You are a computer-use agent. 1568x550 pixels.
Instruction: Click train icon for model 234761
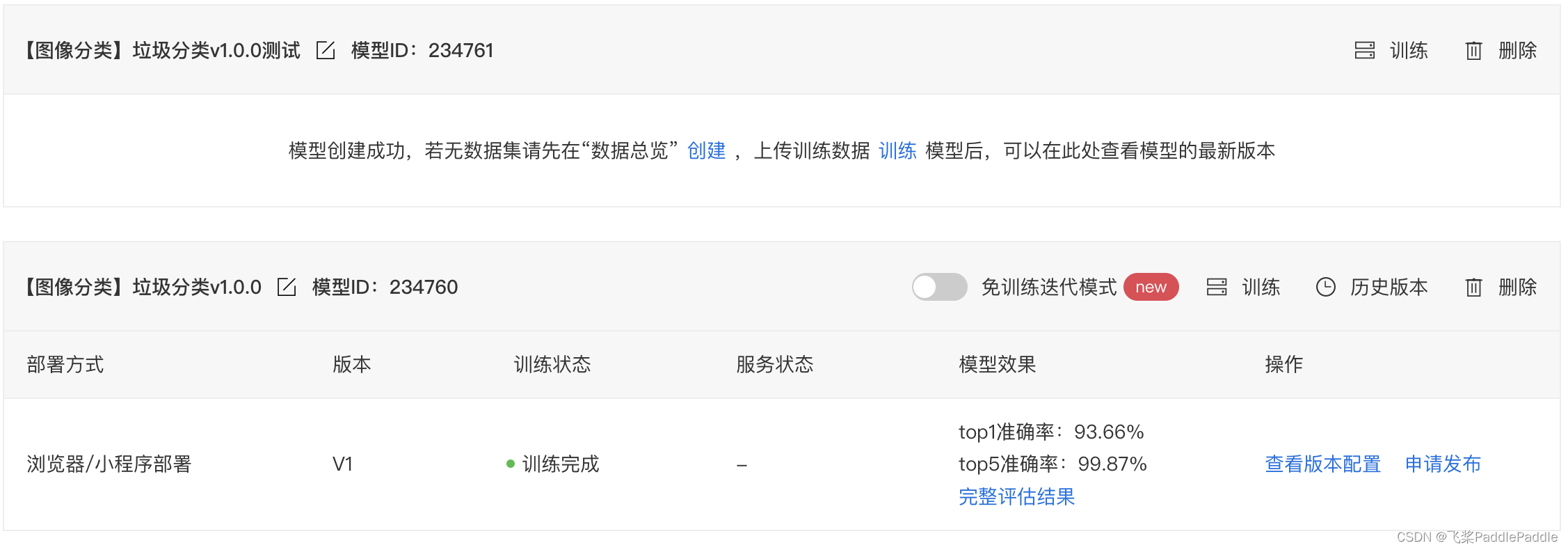point(1364,51)
